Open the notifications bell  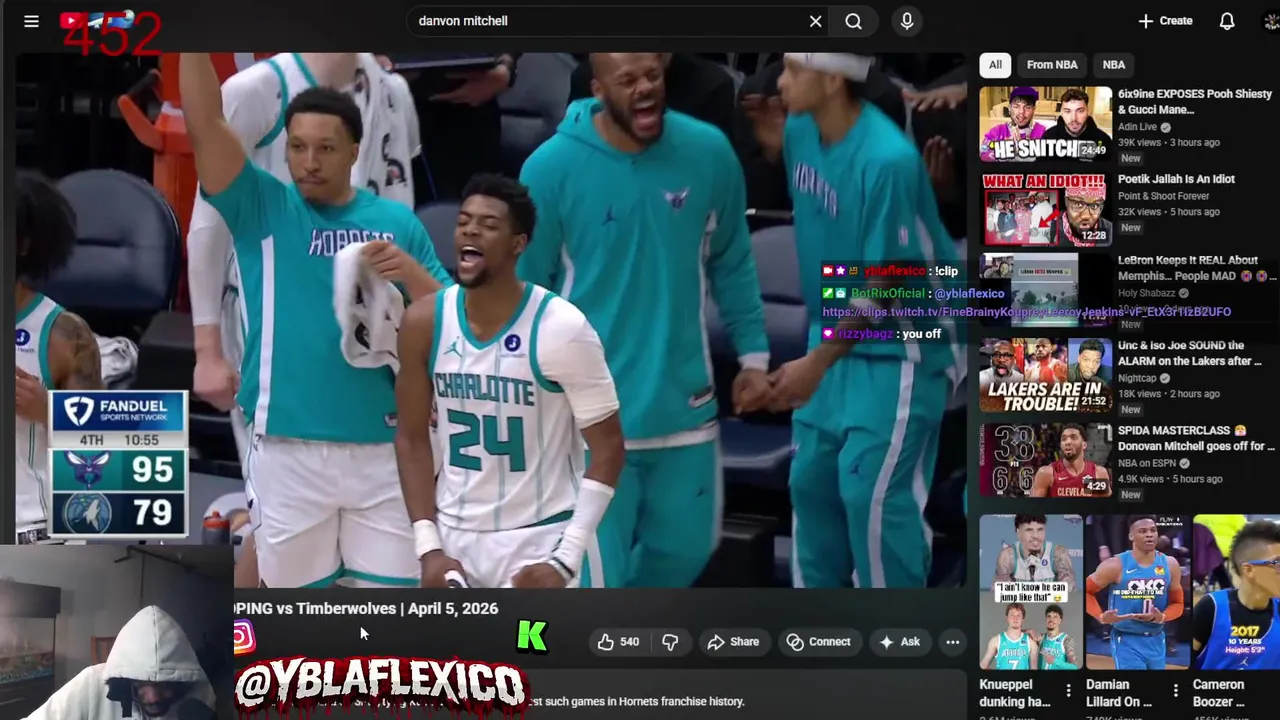click(x=1227, y=21)
